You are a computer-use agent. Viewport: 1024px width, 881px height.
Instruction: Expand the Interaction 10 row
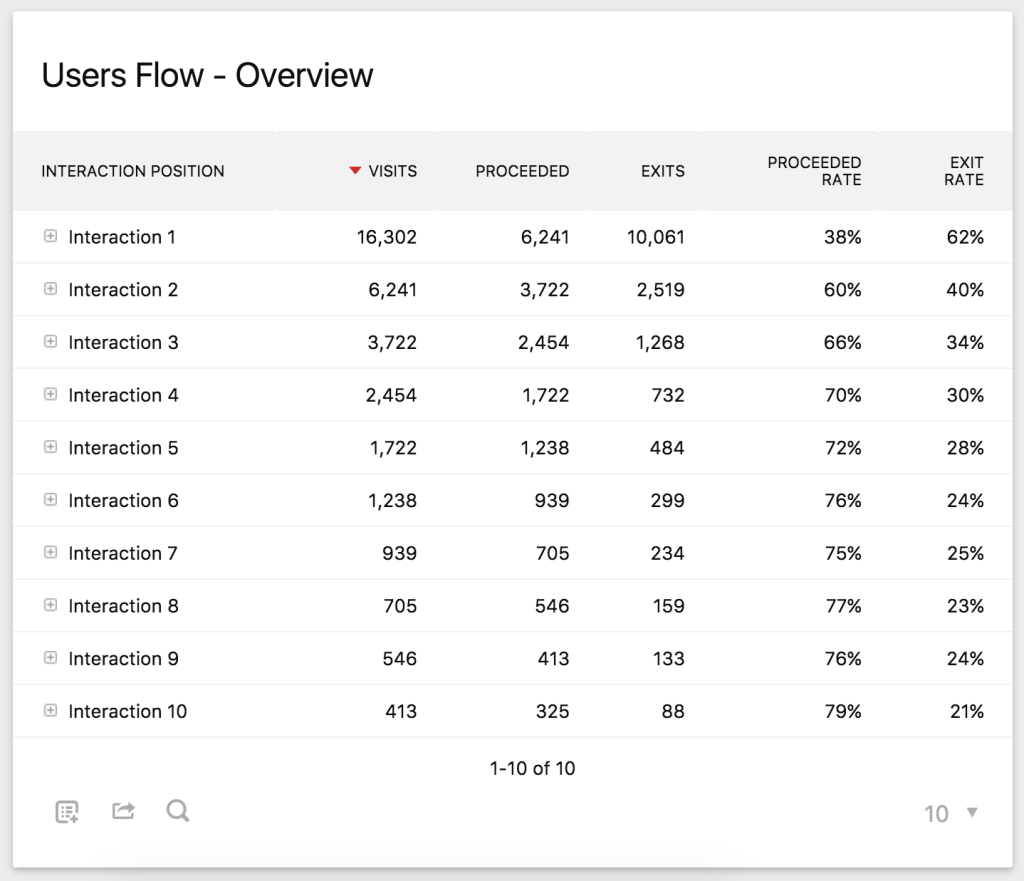50,711
